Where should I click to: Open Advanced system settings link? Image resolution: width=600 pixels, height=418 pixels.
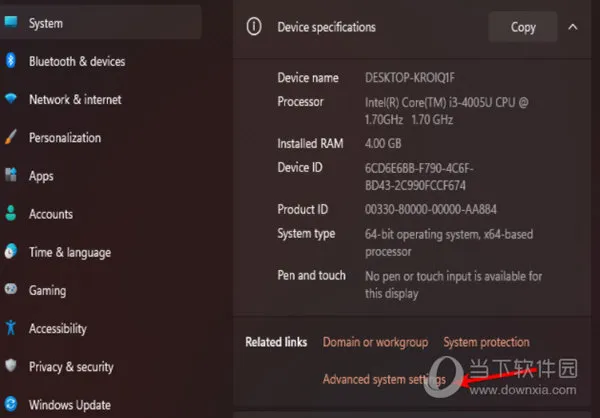[384, 379]
